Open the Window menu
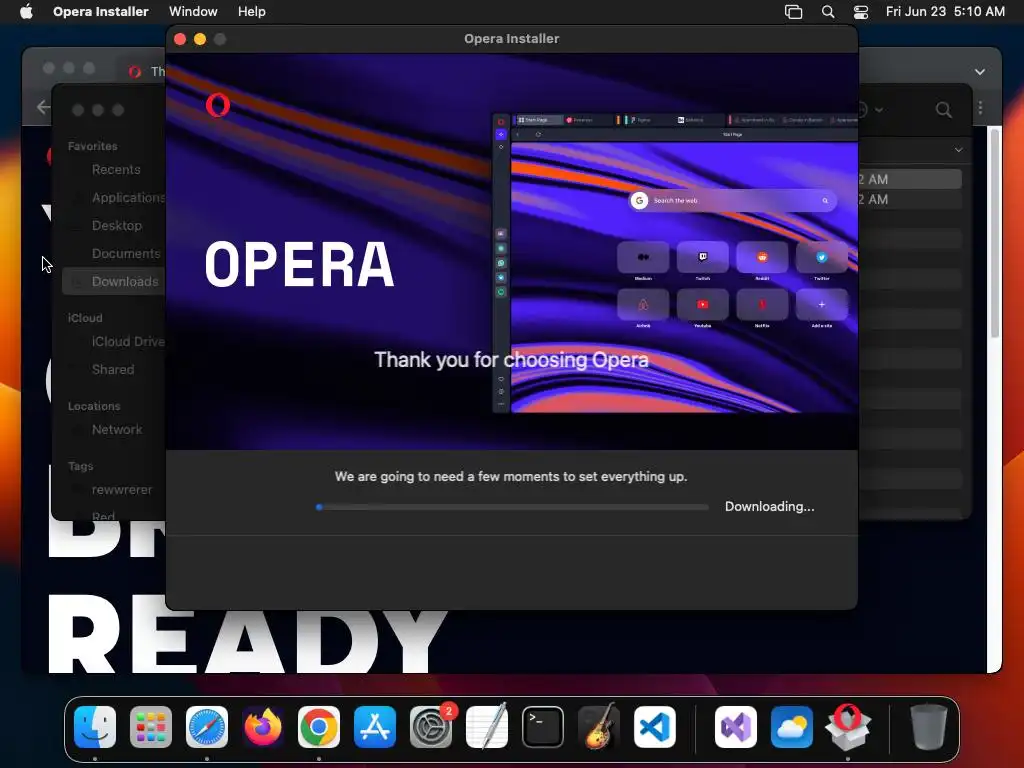 point(193,11)
